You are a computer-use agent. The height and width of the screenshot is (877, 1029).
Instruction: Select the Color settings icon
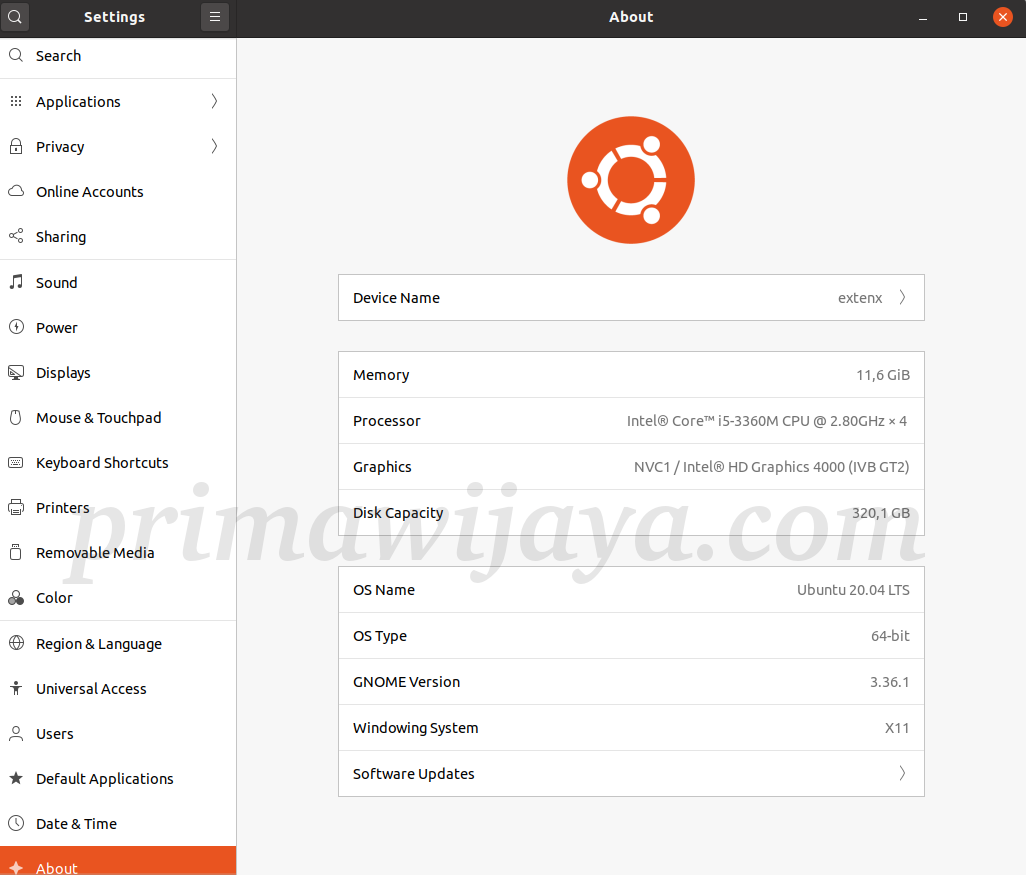click(15, 597)
